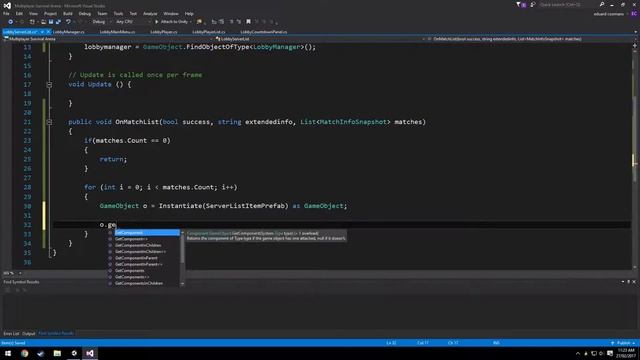Open the OnMatchList member navigation dropdown
The width and height of the screenshot is (640, 360).
click(529, 39)
